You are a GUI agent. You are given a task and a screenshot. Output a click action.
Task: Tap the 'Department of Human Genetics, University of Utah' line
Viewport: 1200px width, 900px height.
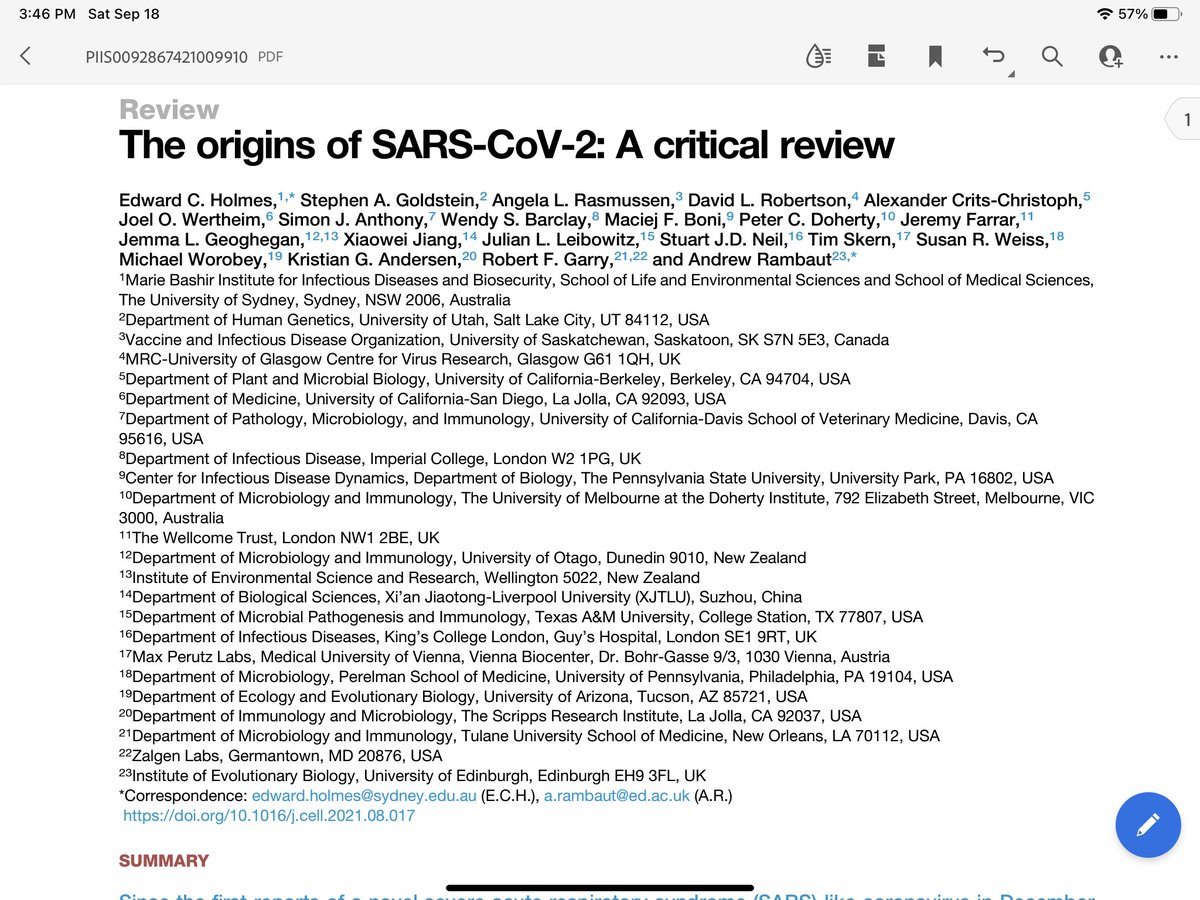[x=414, y=320]
